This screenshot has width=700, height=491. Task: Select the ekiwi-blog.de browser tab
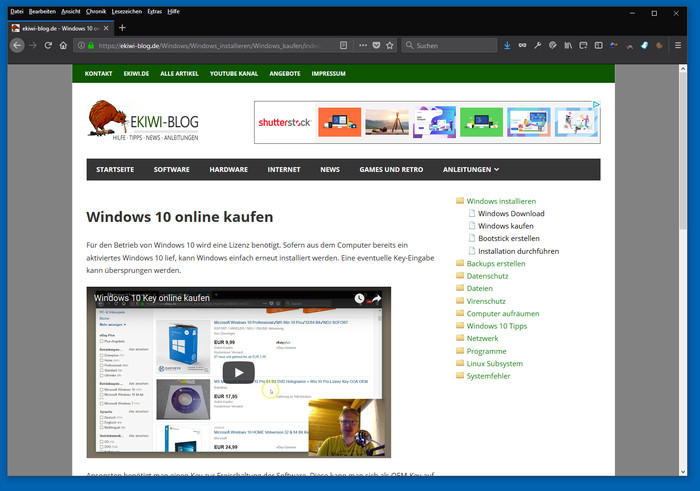60,28
